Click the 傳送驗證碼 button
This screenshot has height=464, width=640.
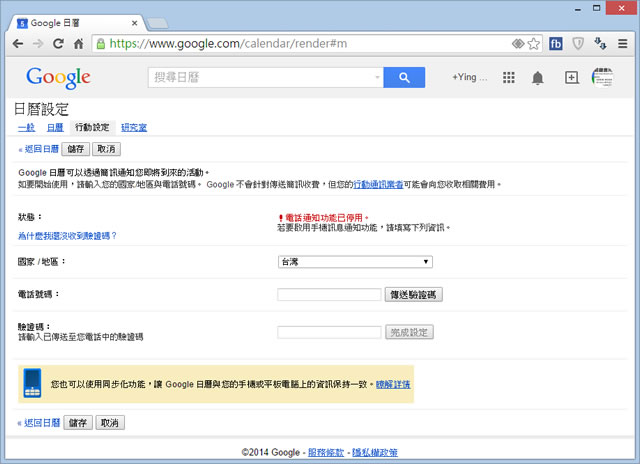click(413, 295)
